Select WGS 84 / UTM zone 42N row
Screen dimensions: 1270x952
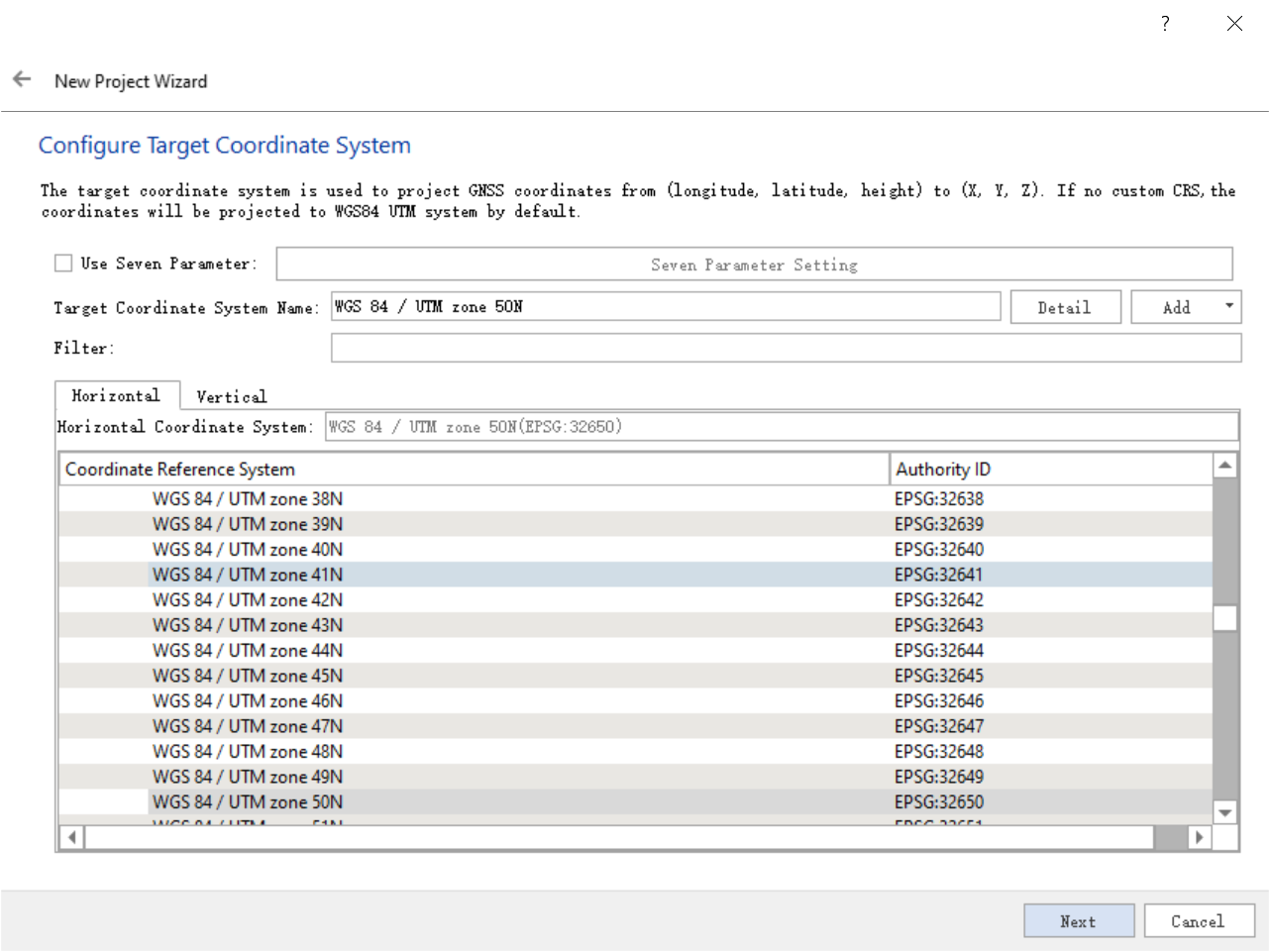(x=635, y=599)
